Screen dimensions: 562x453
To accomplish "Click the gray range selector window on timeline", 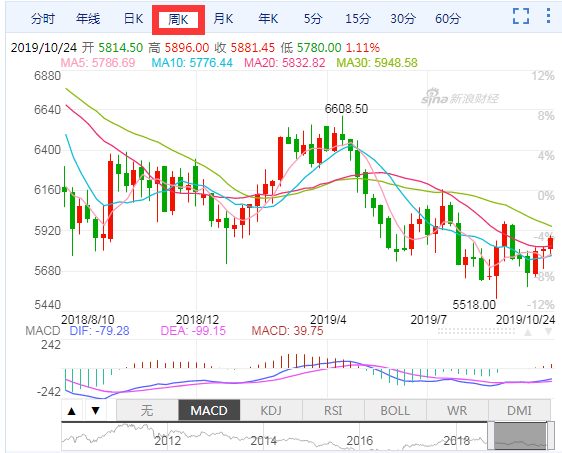I will coord(520,436).
